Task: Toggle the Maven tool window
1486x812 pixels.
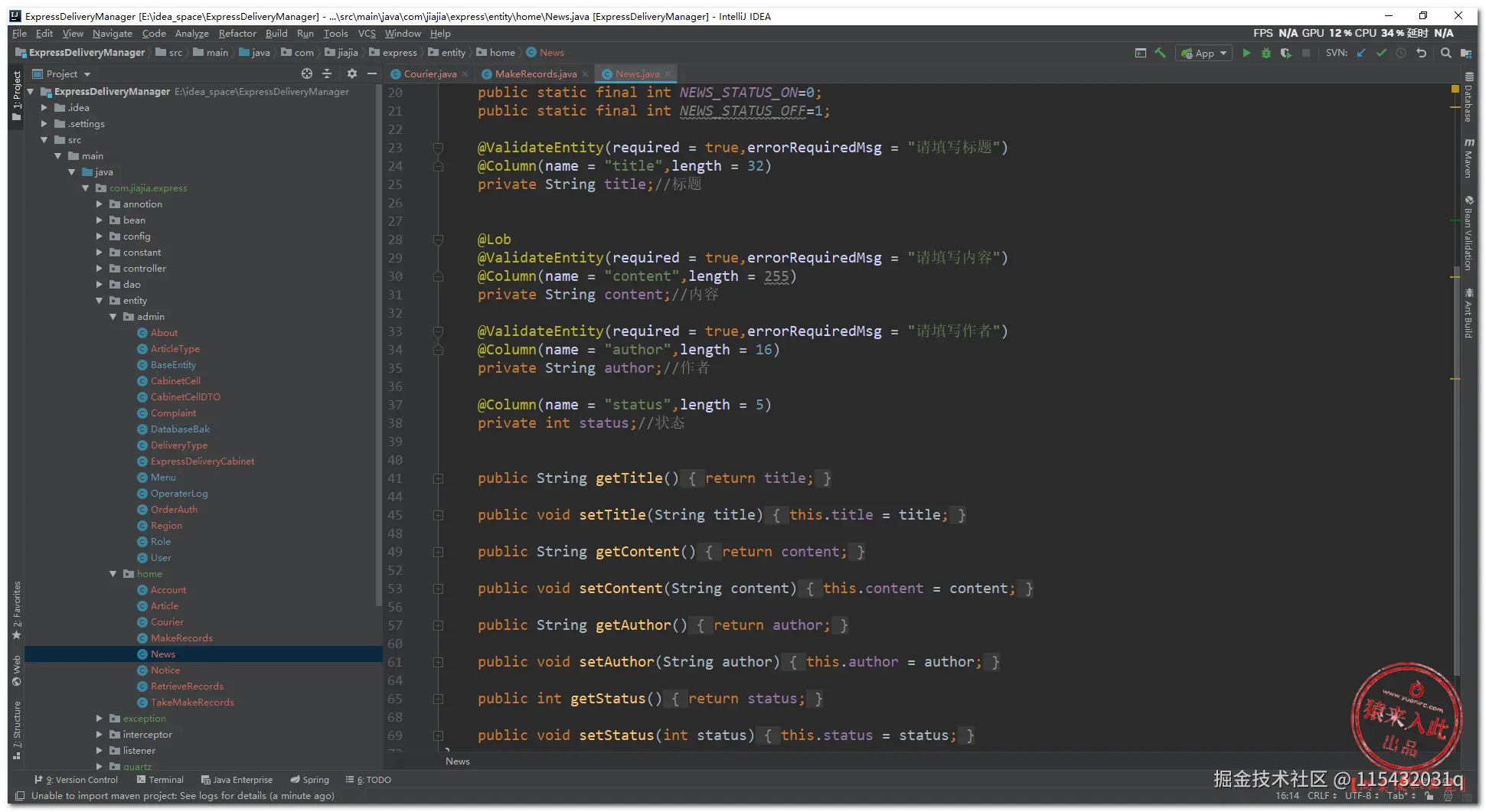Action: click(x=1468, y=158)
